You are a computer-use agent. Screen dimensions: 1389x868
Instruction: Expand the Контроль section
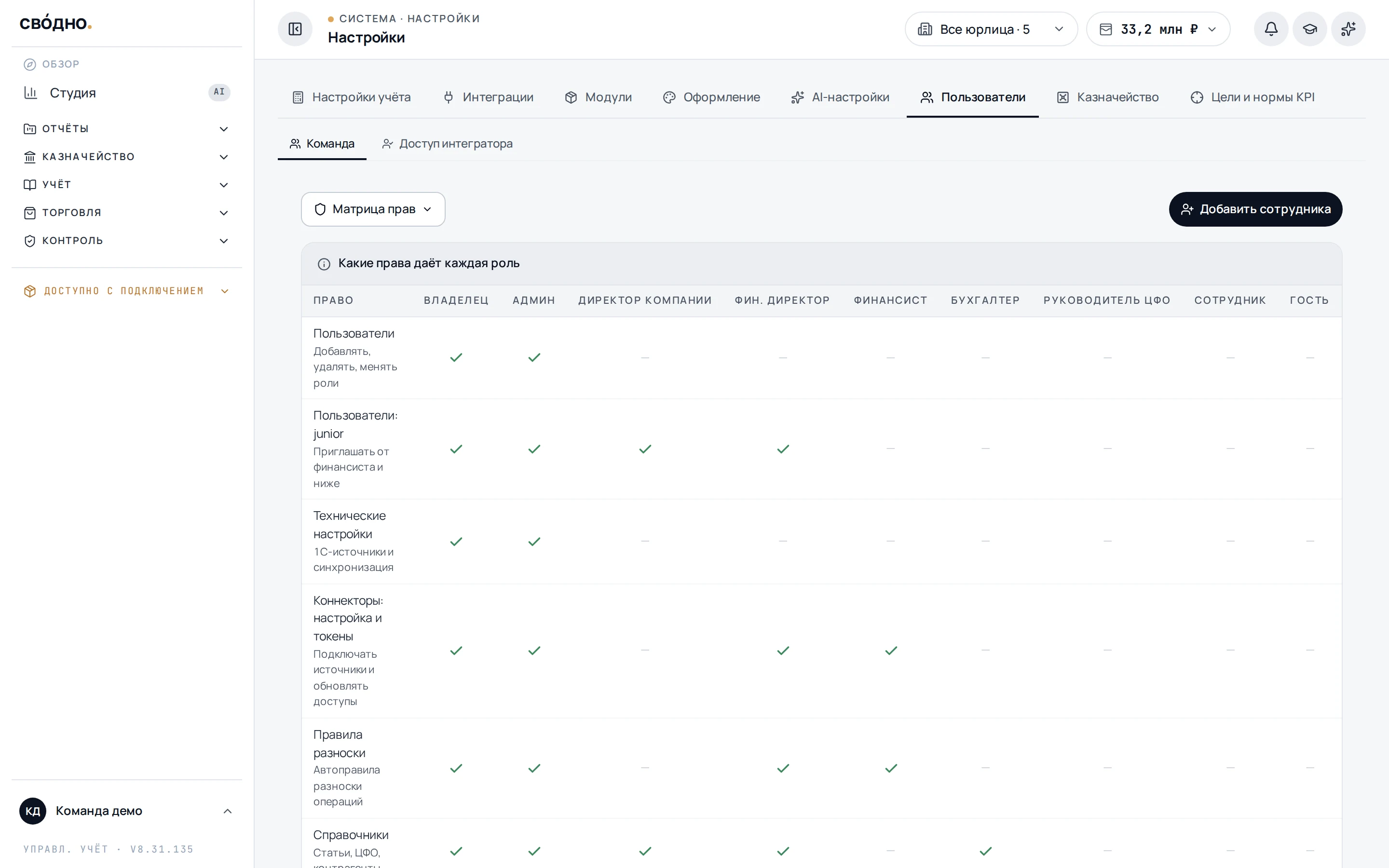(x=126, y=241)
